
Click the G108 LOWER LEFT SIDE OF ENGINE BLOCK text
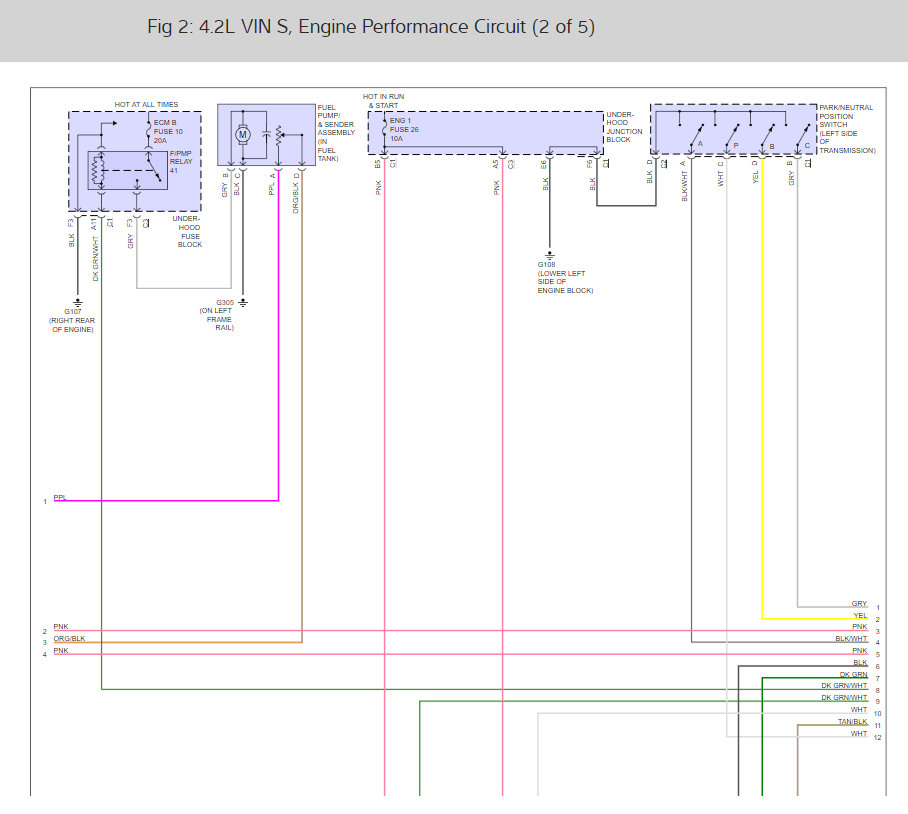(x=565, y=277)
